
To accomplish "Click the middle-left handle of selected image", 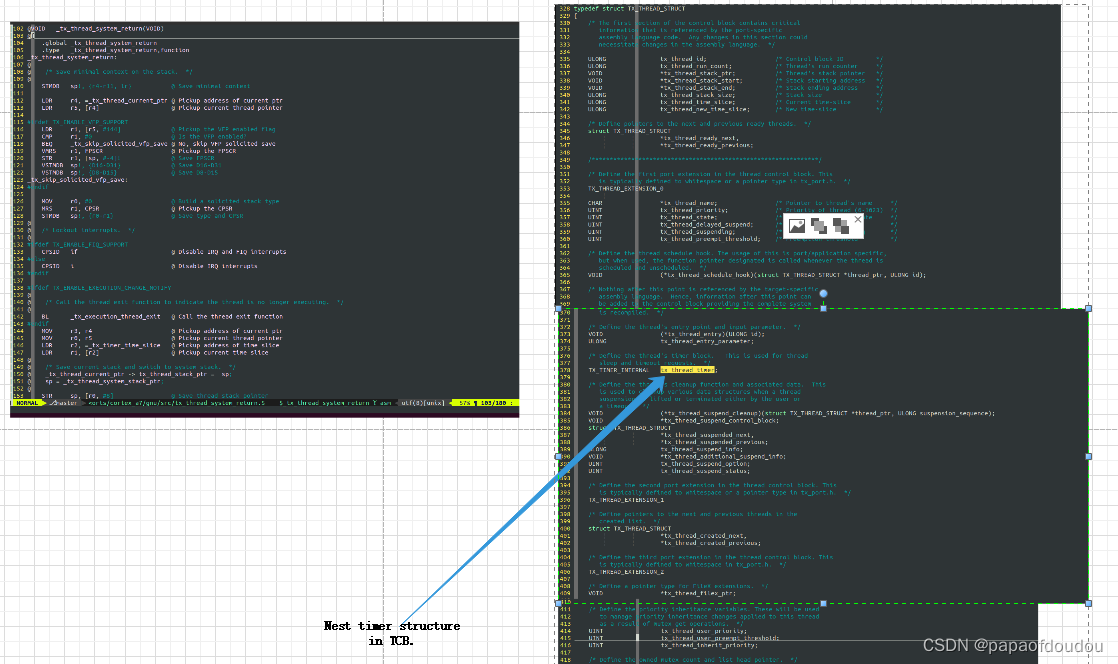I will pos(558,456).
